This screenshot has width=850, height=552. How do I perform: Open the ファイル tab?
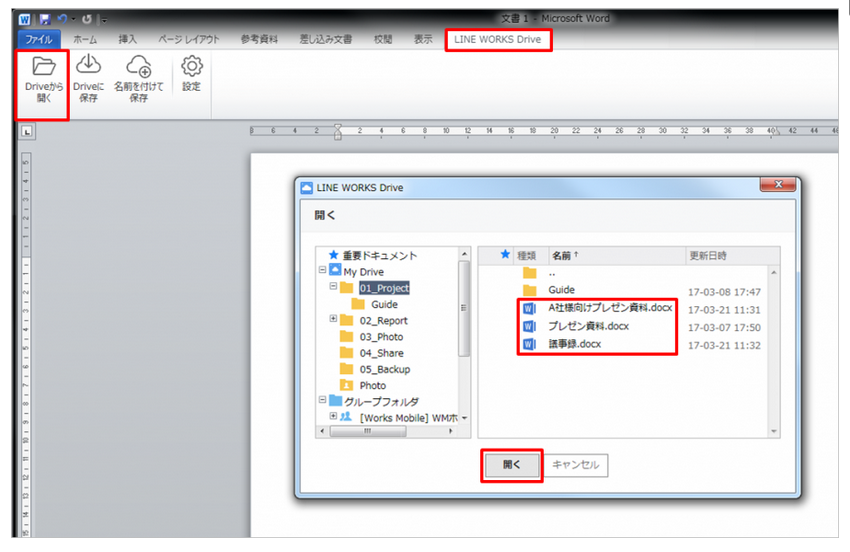pyautogui.click(x=39, y=39)
